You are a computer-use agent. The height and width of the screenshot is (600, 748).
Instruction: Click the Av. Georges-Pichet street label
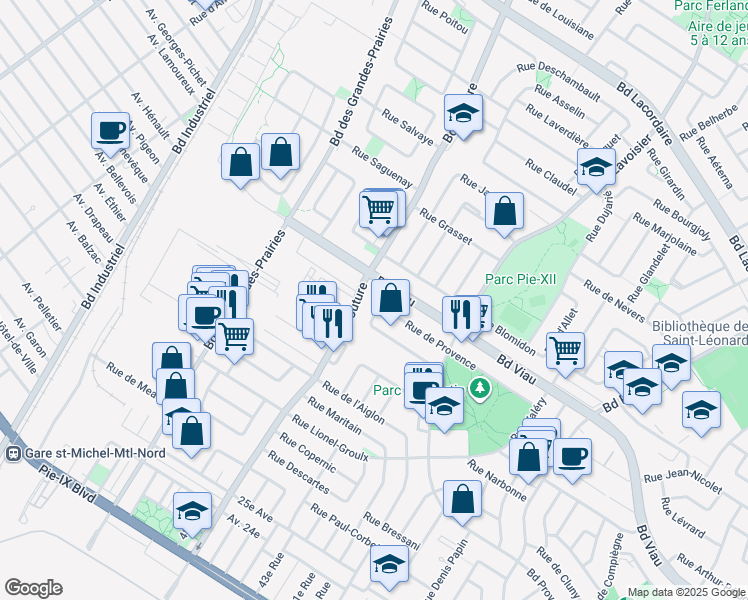click(177, 47)
